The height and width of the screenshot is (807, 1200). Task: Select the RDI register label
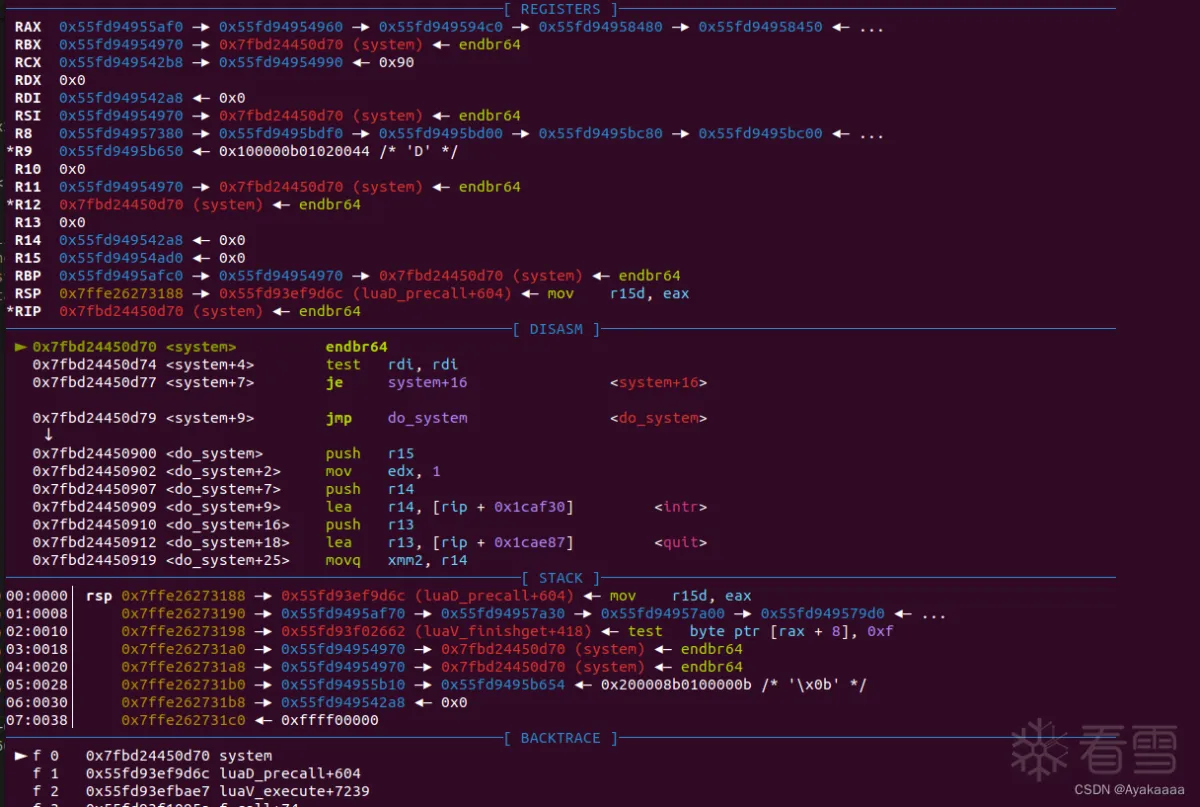point(28,98)
